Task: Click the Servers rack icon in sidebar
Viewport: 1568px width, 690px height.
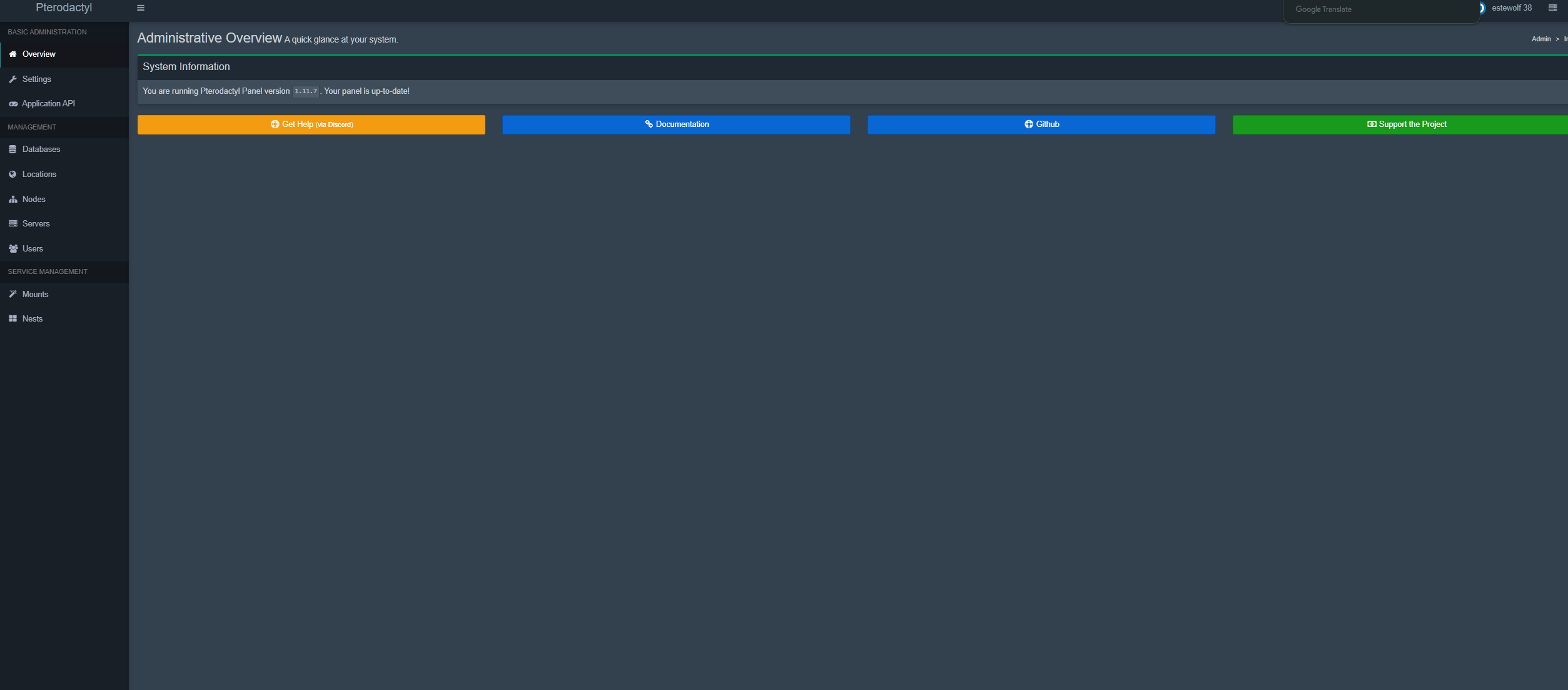Action: (x=13, y=224)
